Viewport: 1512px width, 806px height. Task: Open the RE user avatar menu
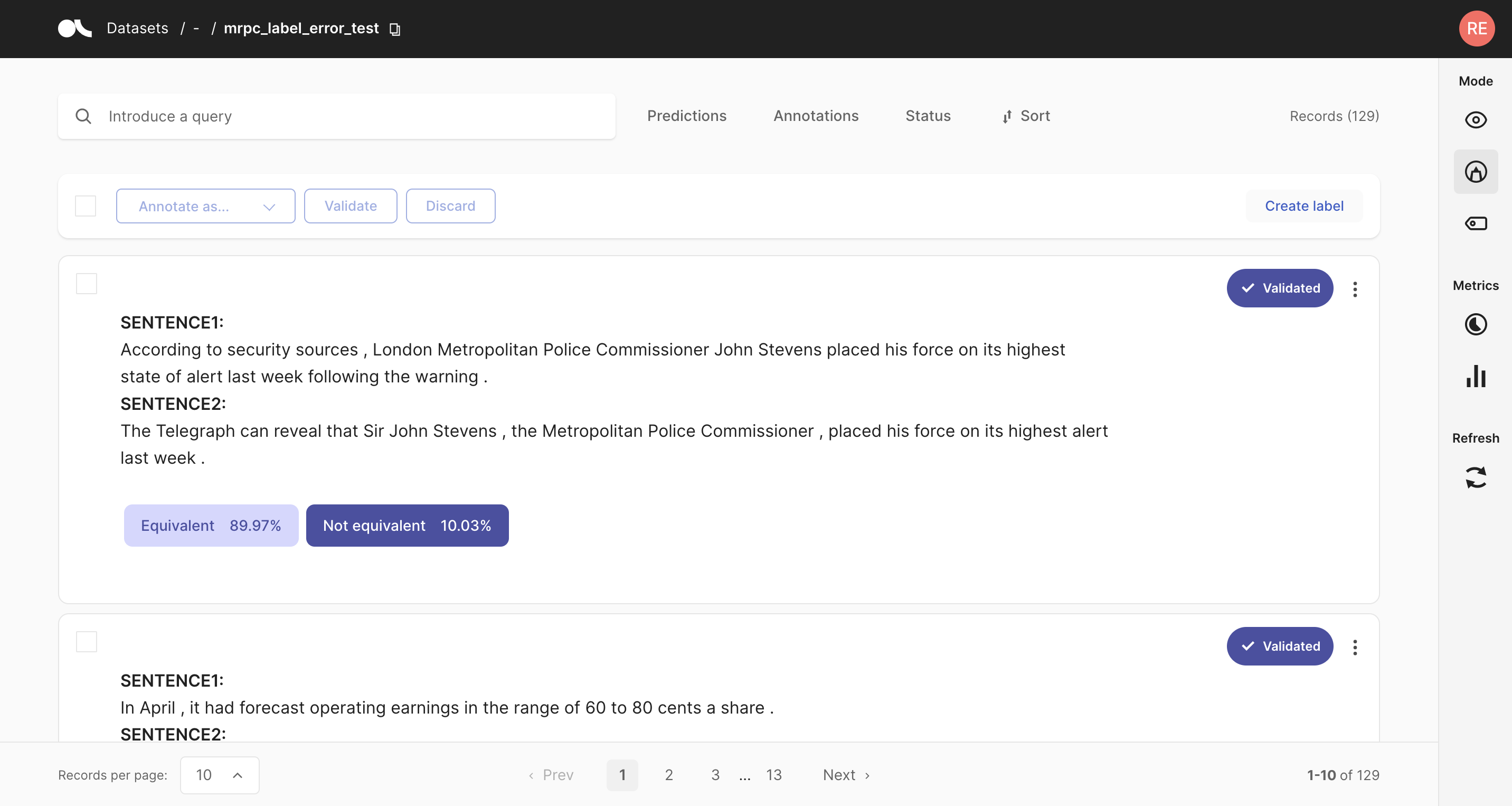point(1477,28)
